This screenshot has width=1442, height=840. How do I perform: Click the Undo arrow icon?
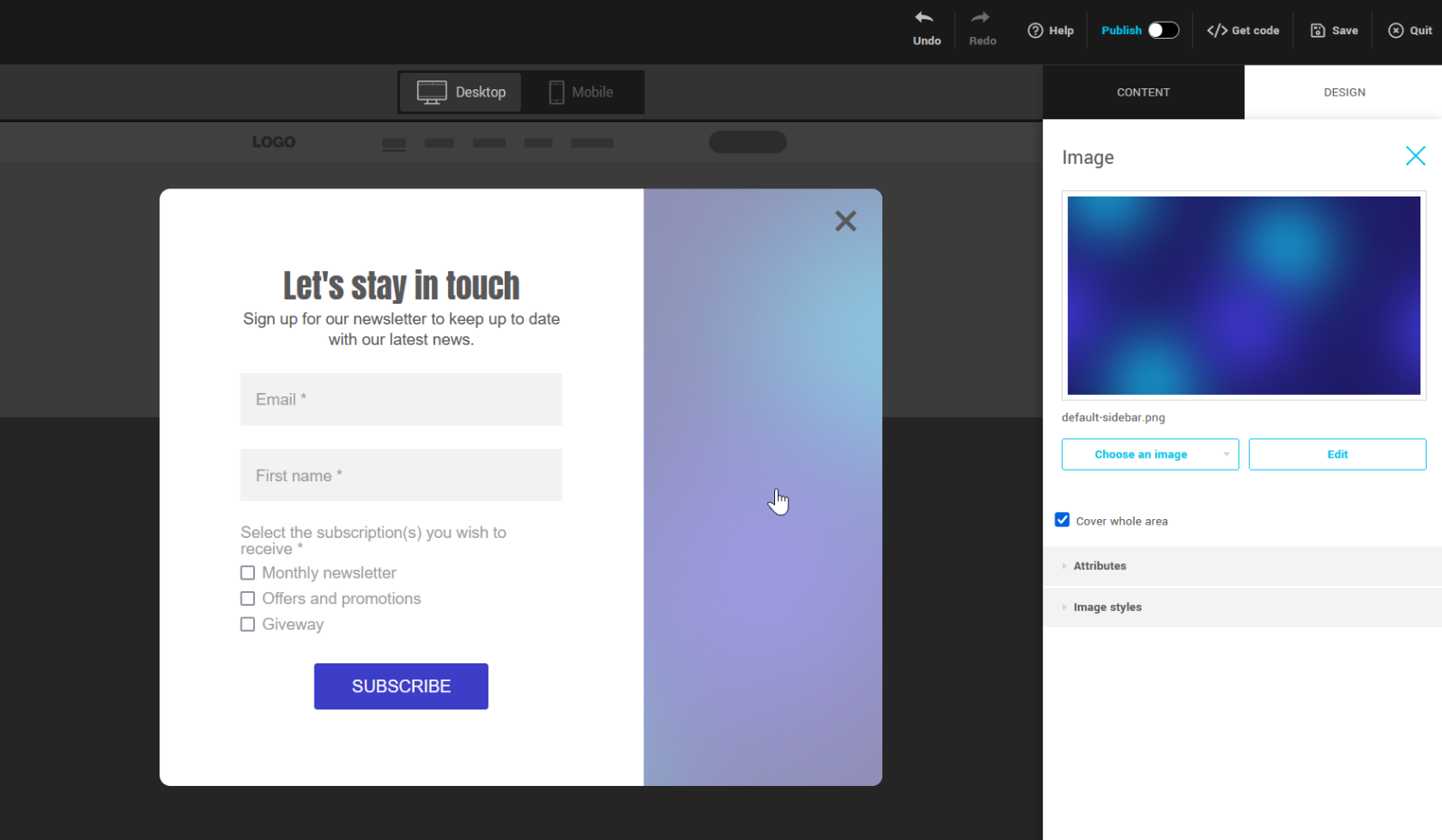coord(925,18)
